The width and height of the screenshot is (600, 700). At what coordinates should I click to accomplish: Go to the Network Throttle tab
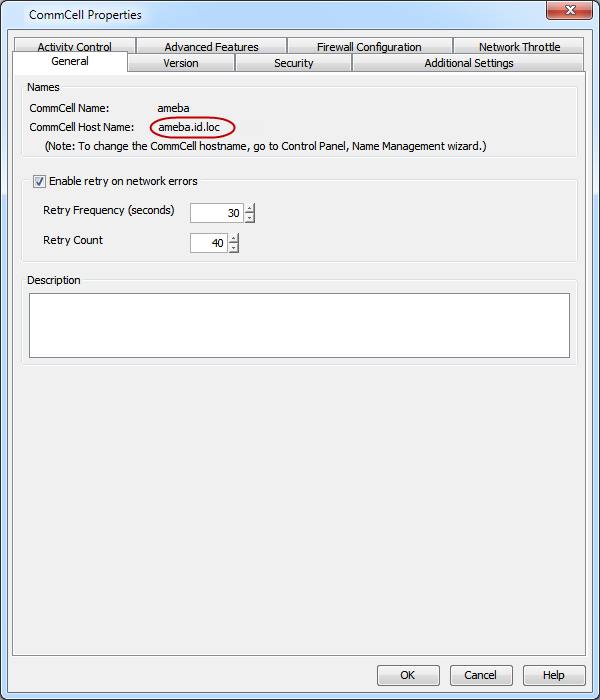519,47
